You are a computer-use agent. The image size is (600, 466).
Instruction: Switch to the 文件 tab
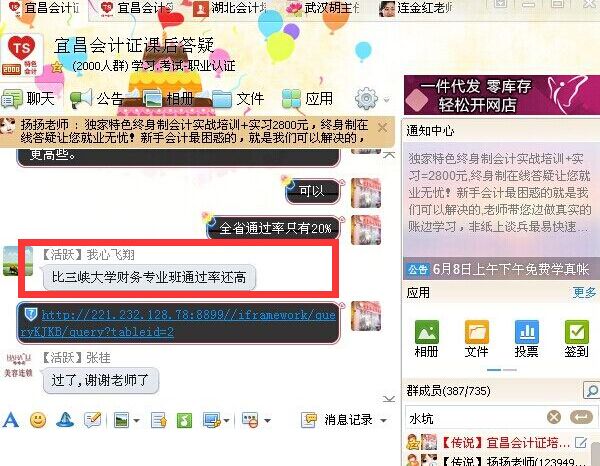(x=238, y=99)
